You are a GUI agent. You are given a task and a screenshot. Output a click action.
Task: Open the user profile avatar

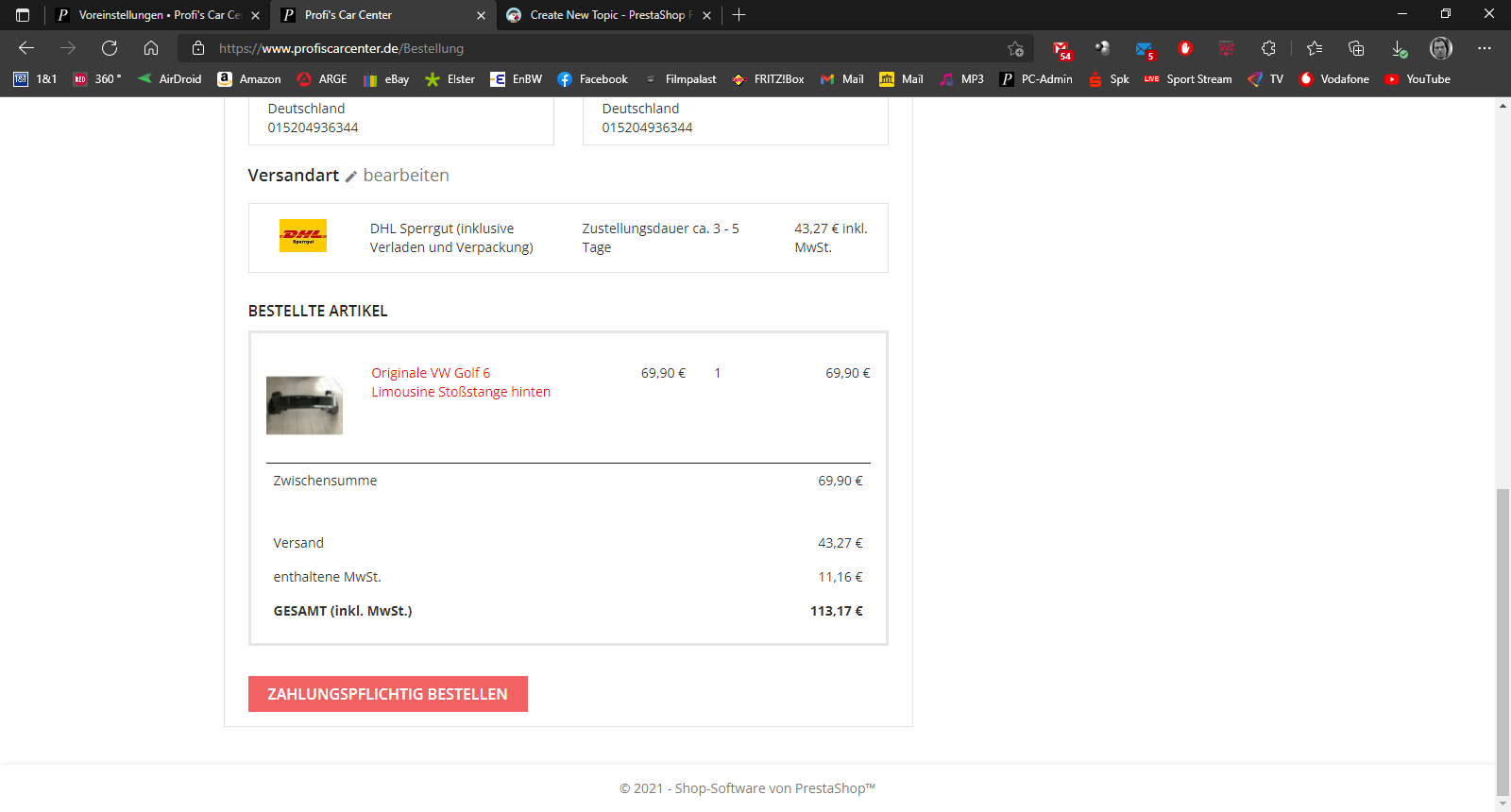[1441, 48]
